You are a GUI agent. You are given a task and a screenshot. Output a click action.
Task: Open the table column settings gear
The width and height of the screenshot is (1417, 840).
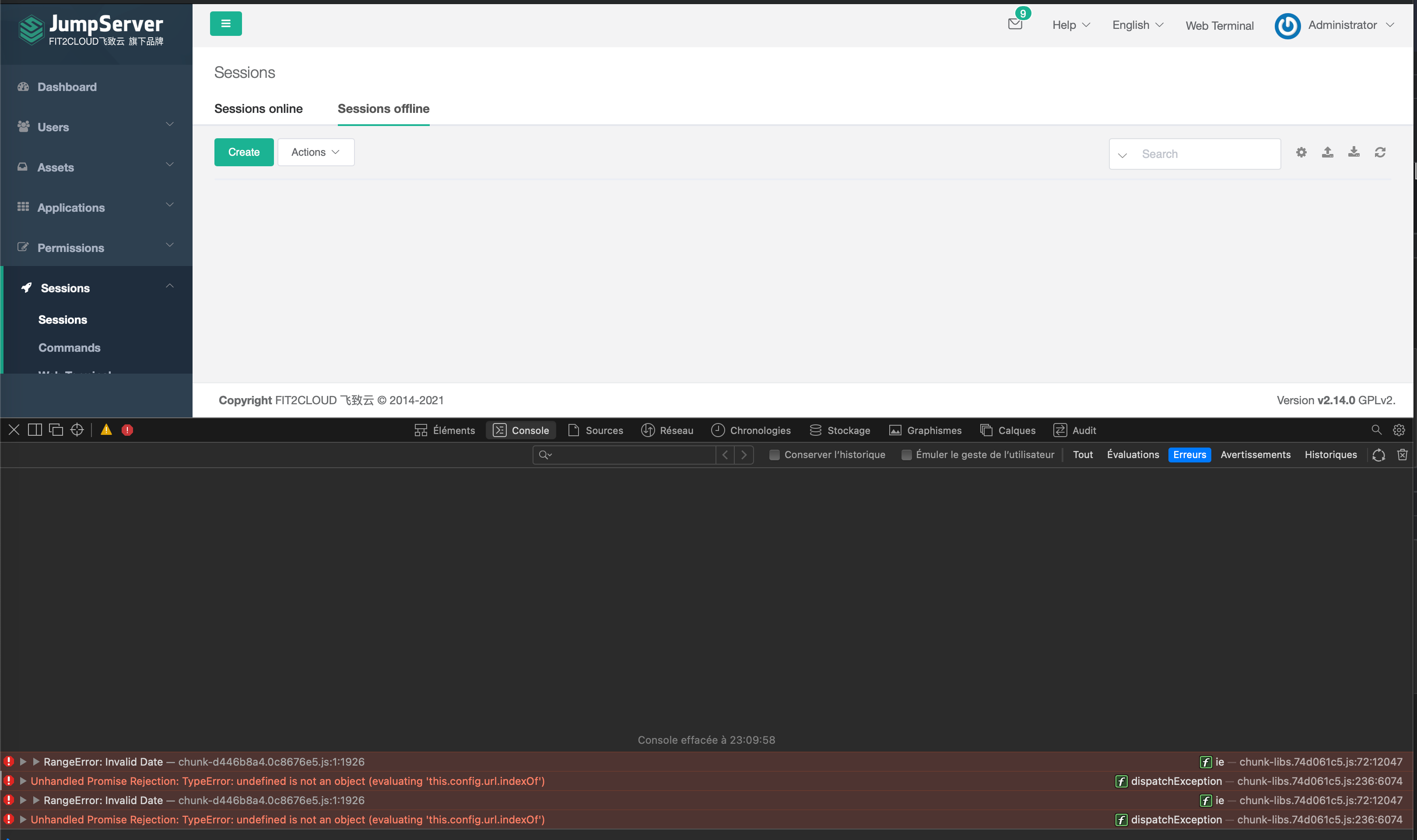coord(1301,152)
